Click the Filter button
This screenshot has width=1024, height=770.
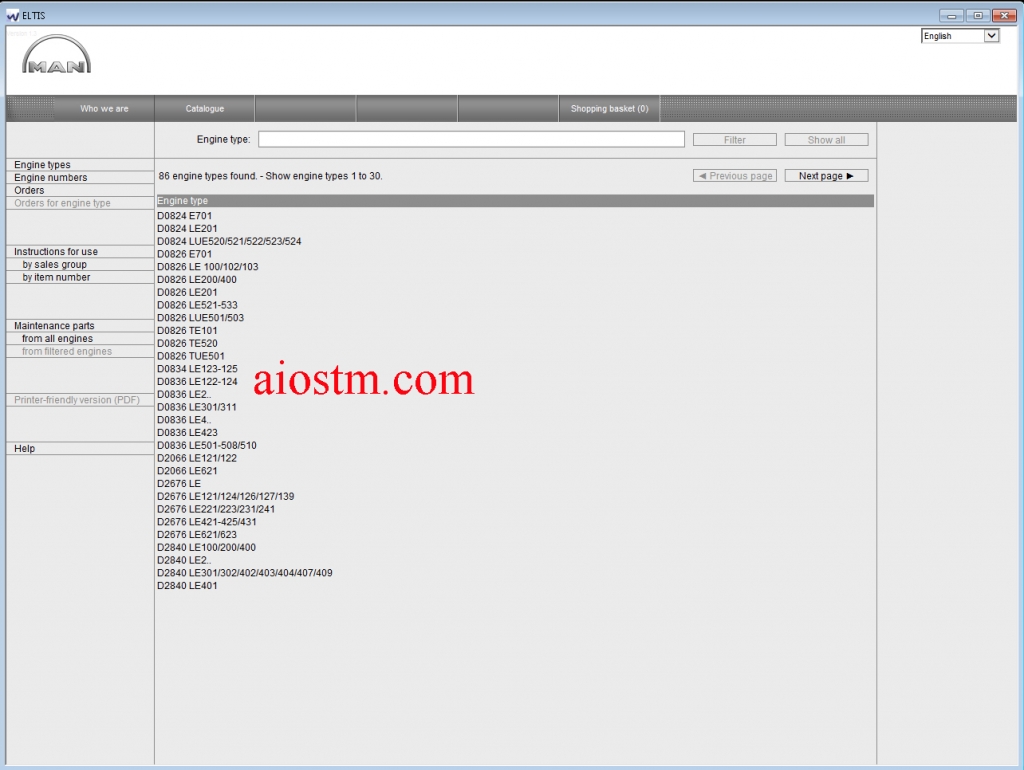[734, 139]
